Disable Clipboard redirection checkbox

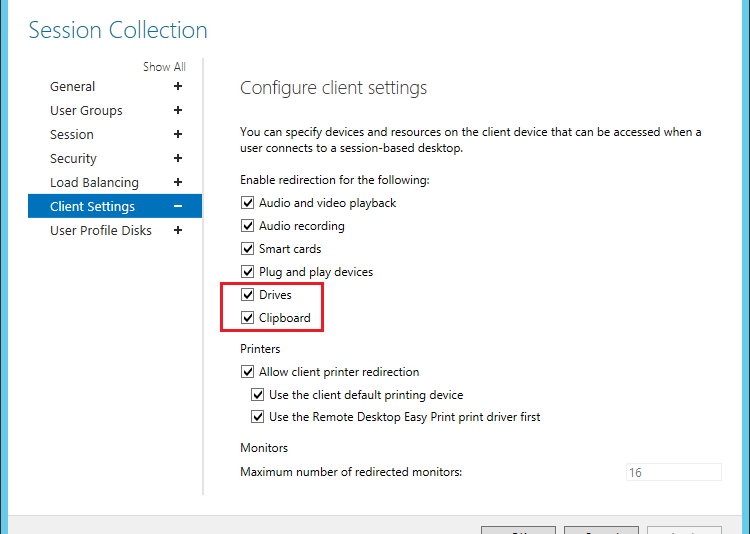[x=248, y=318]
